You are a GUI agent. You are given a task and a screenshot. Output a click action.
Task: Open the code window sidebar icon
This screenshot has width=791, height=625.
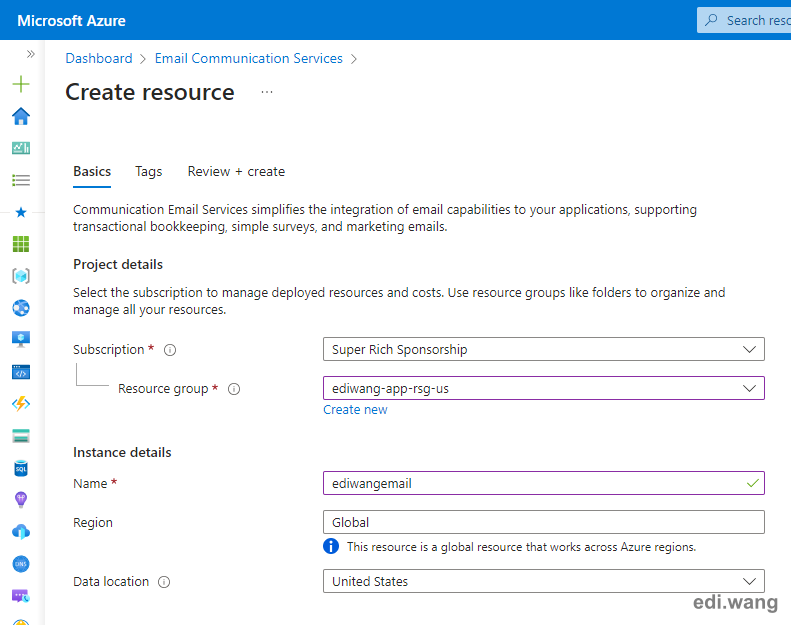point(21,372)
